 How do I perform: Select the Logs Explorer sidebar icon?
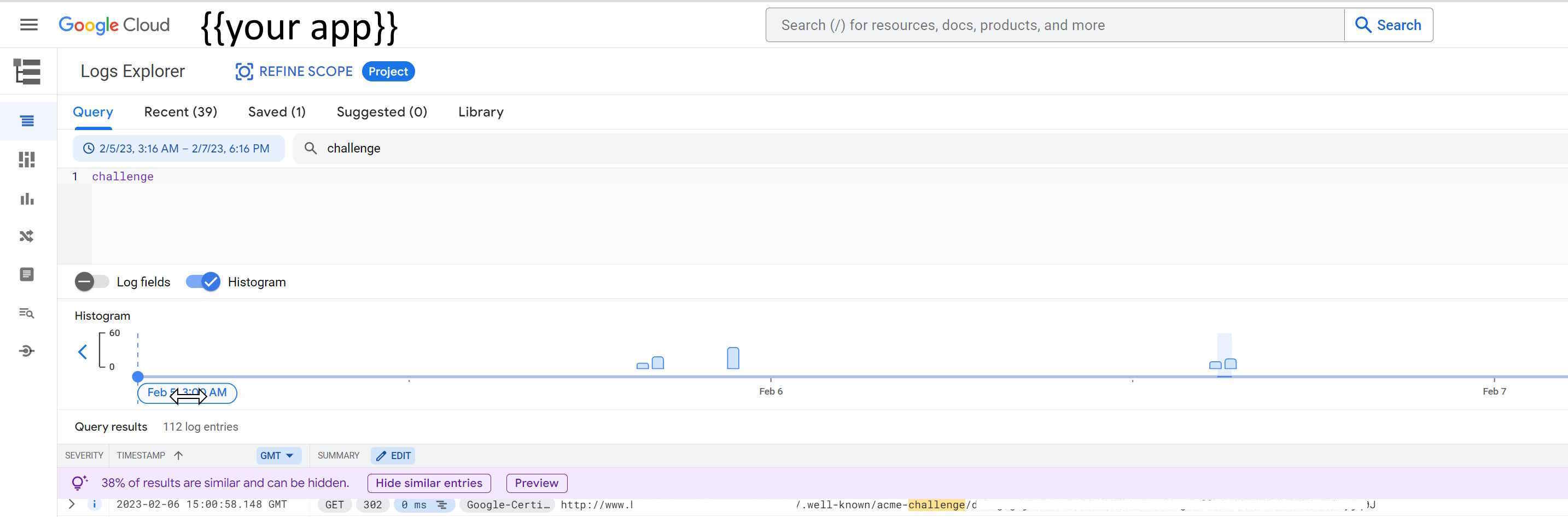coord(27,121)
